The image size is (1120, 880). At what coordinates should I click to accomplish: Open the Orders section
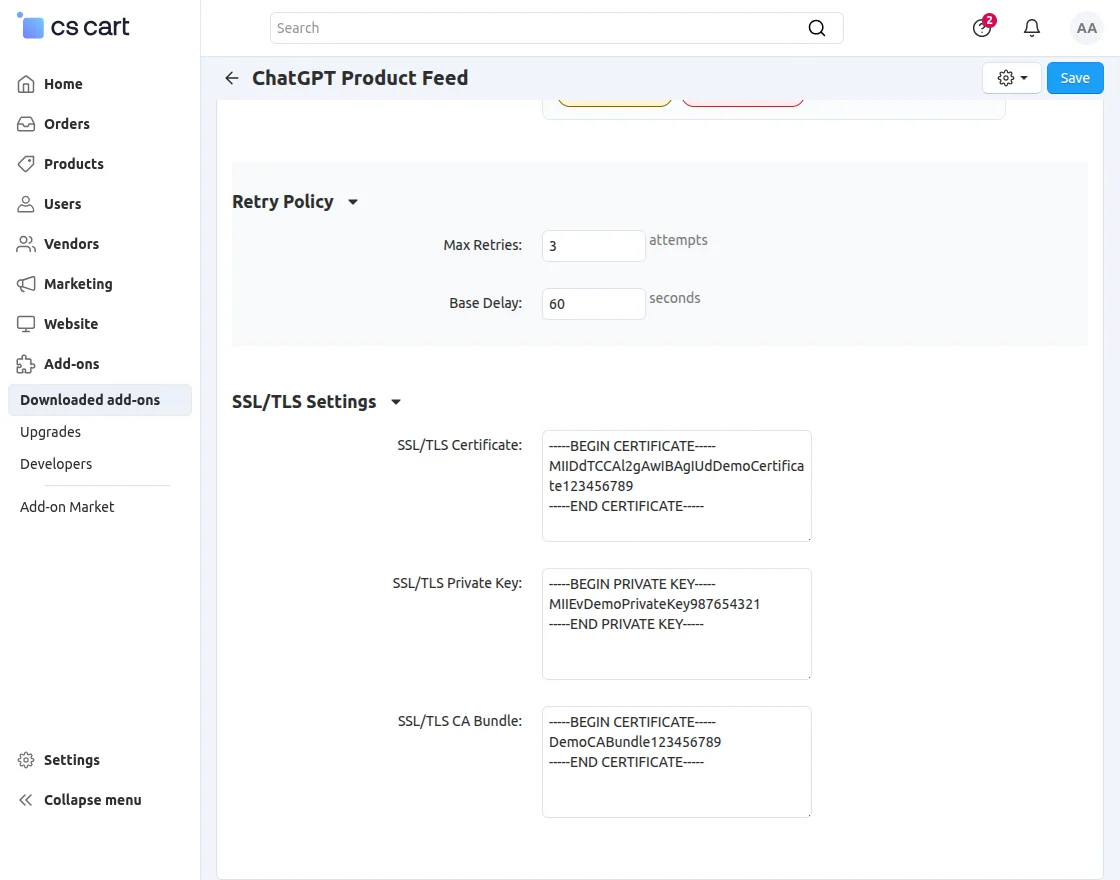point(66,124)
